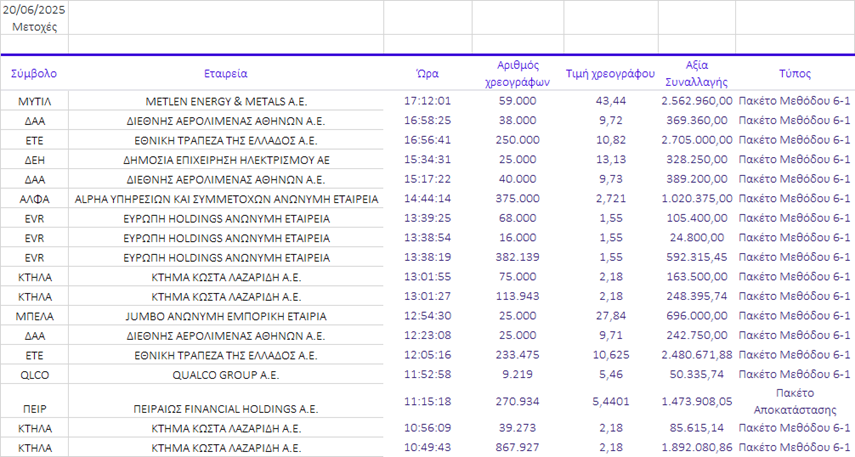
Task: Select ΔΗΜΟΣΙΑ ΕΠΙΧΕΙΡΗΣΗ ΗΛΕΚΤΡΙΣΜΟΥ ΑΕ cell
Action: (x=226, y=160)
